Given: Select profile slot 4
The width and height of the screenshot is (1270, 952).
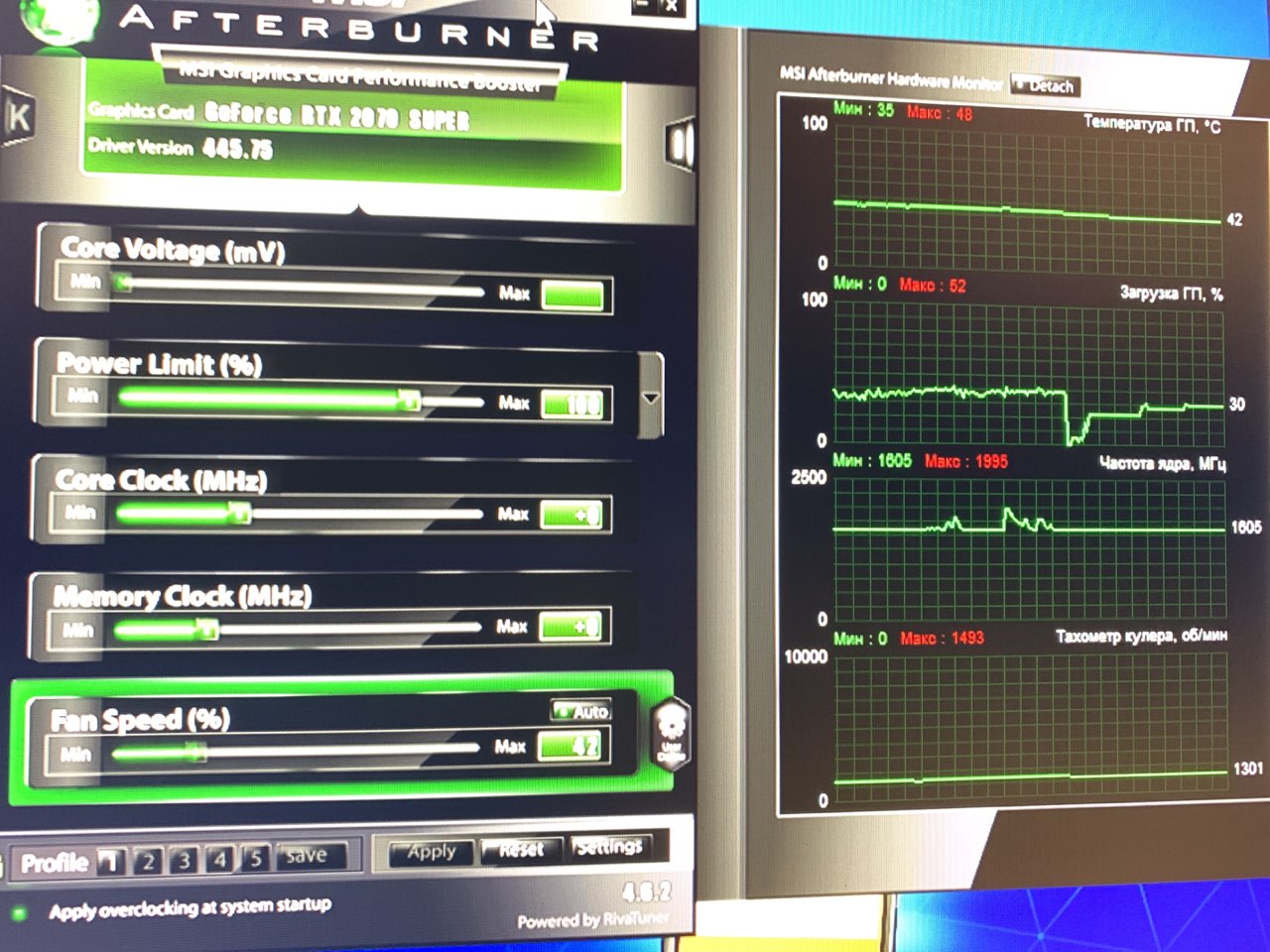Looking at the screenshot, I should click(220, 859).
